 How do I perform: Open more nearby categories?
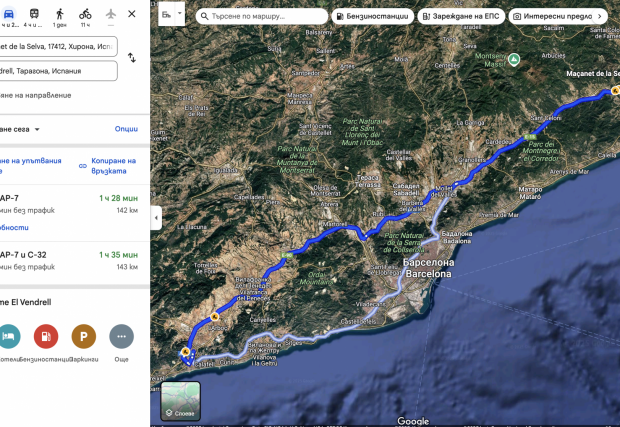pyautogui.click(x=121, y=336)
